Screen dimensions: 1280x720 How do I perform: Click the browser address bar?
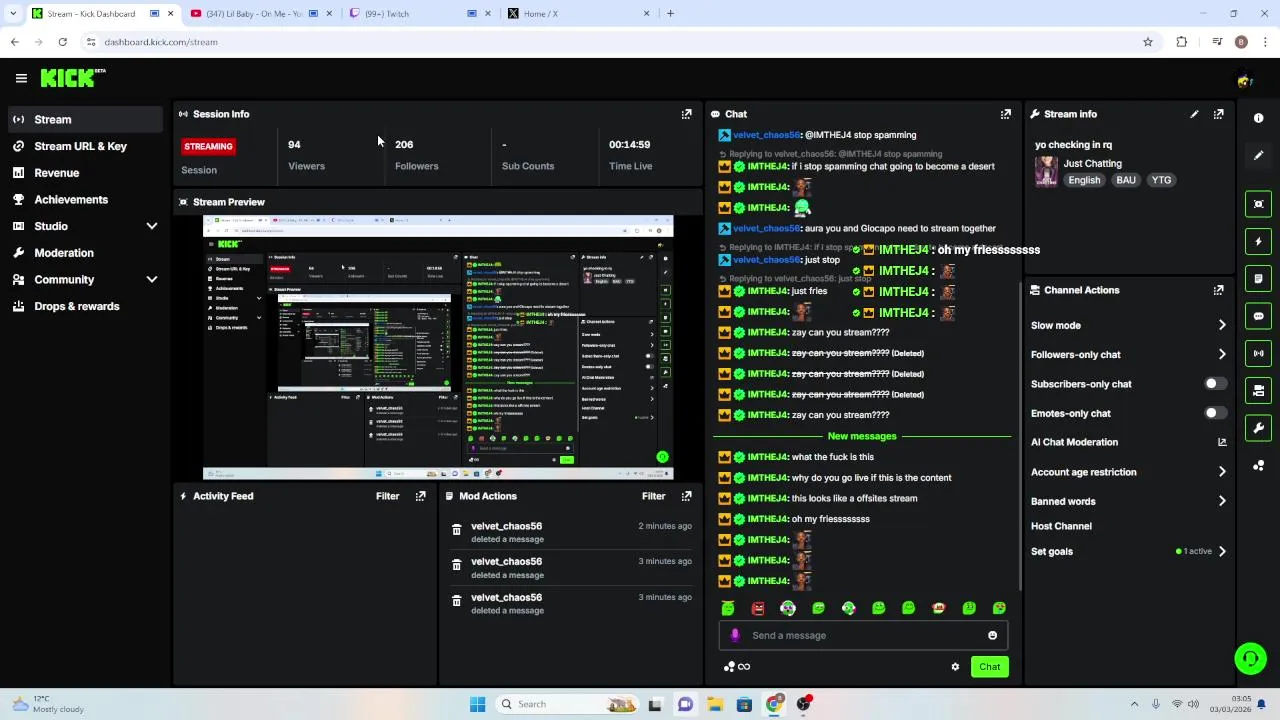(x=610, y=42)
